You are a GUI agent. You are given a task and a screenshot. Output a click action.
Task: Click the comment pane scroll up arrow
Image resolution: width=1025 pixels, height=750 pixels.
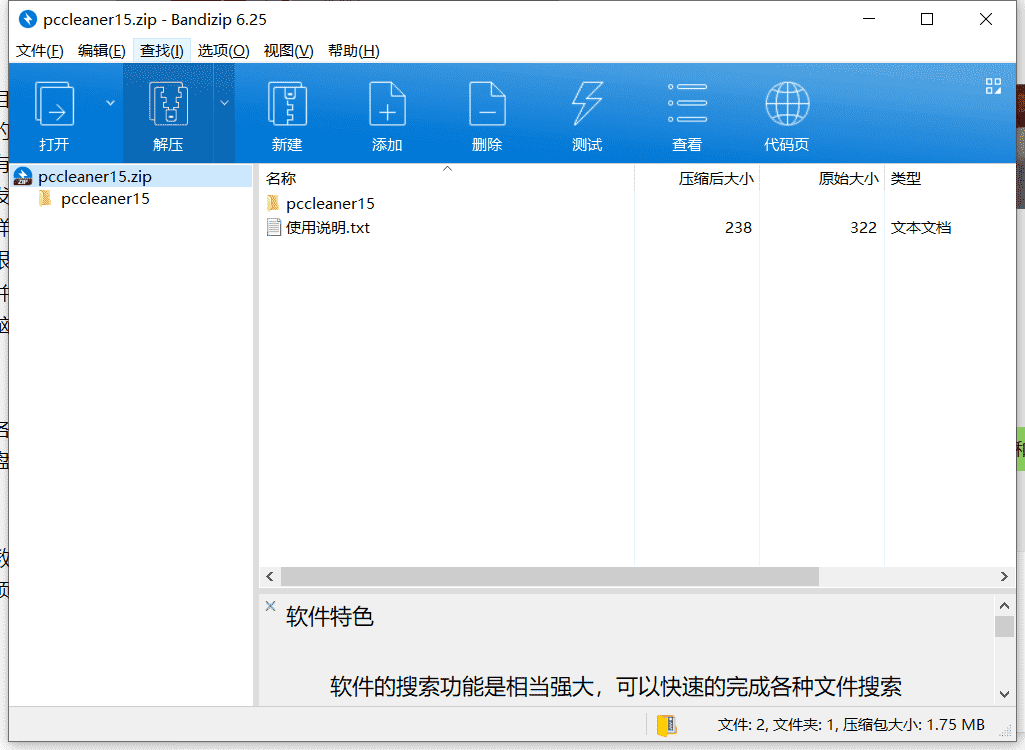(1004, 605)
